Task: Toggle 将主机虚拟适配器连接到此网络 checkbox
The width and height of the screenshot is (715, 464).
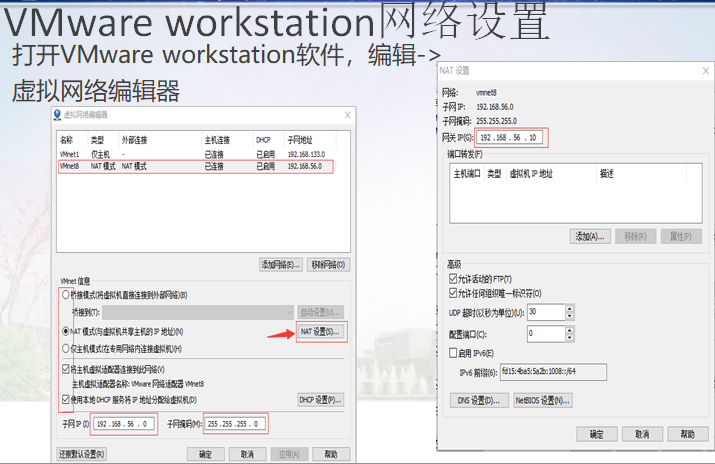Action: pos(66,369)
